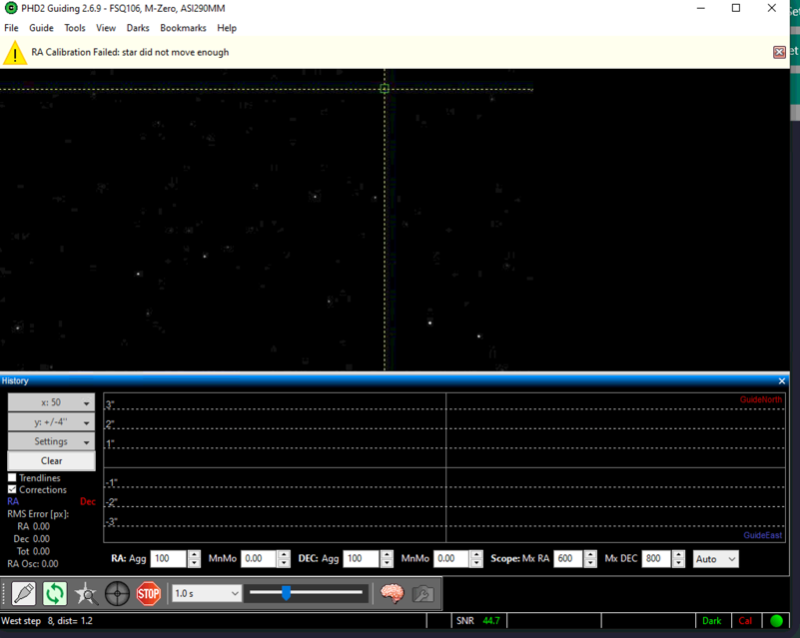
Task: Increase RA MnMo with stepper up arrow
Action: click(284, 555)
